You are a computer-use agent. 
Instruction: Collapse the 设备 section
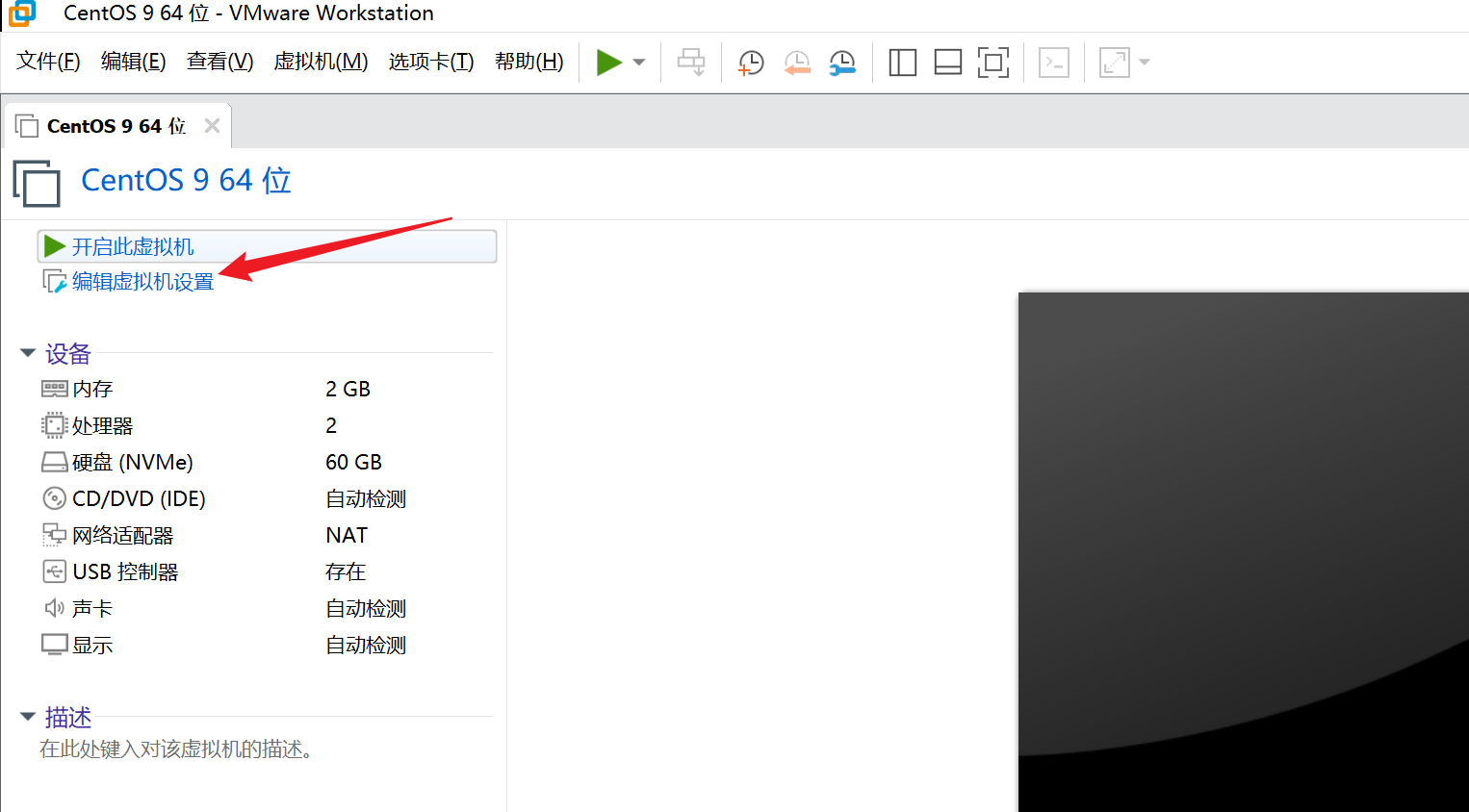28,353
